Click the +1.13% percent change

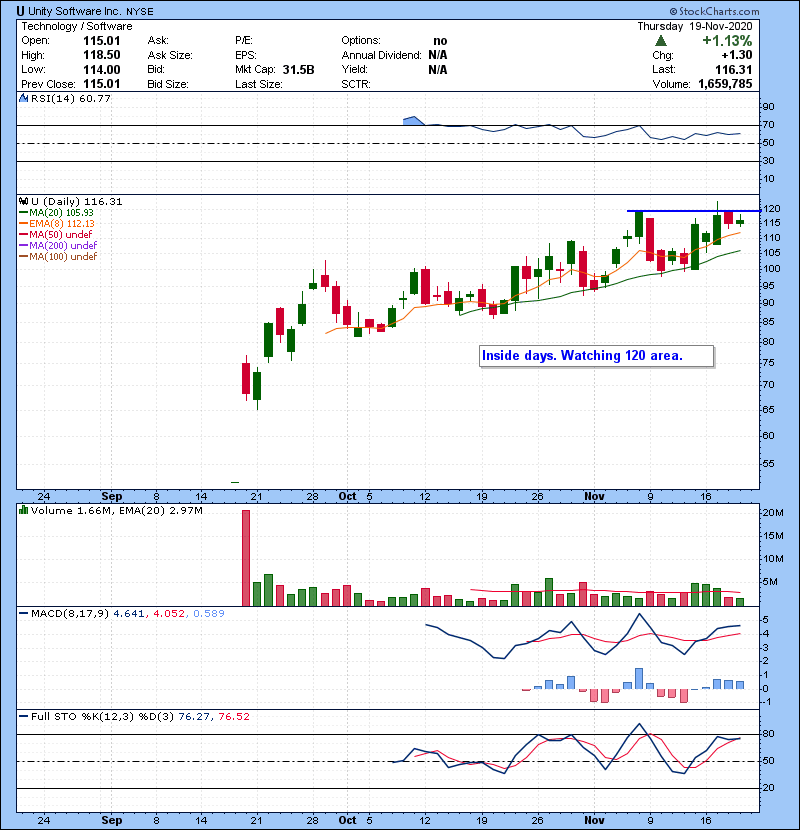(727, 41)
